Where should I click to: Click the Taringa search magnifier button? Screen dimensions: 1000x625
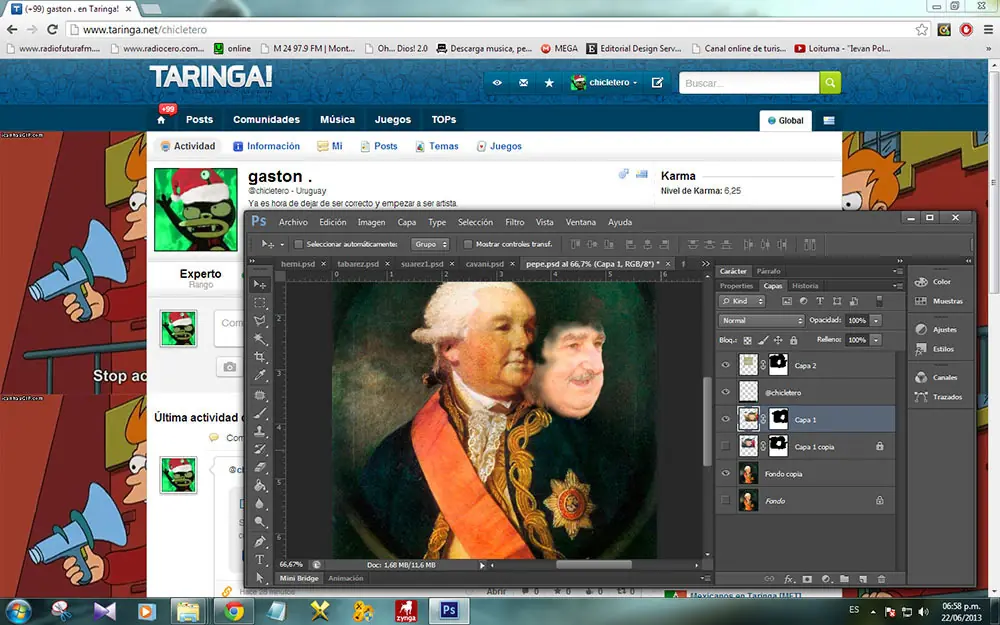point(830,82)
